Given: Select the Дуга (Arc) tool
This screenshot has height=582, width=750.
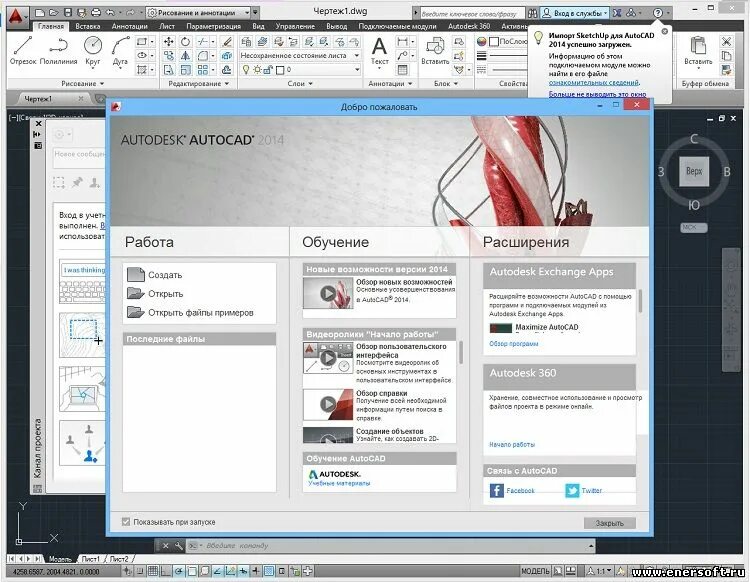Looking at the screenshot, I should 120,51.
